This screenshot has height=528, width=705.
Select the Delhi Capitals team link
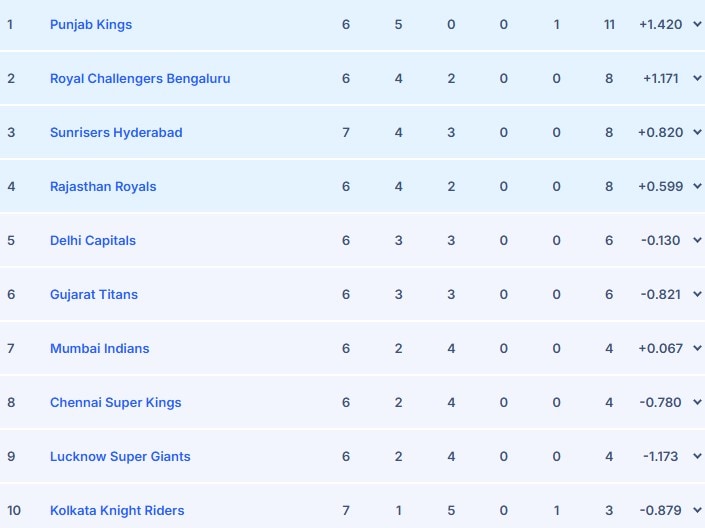93,240
